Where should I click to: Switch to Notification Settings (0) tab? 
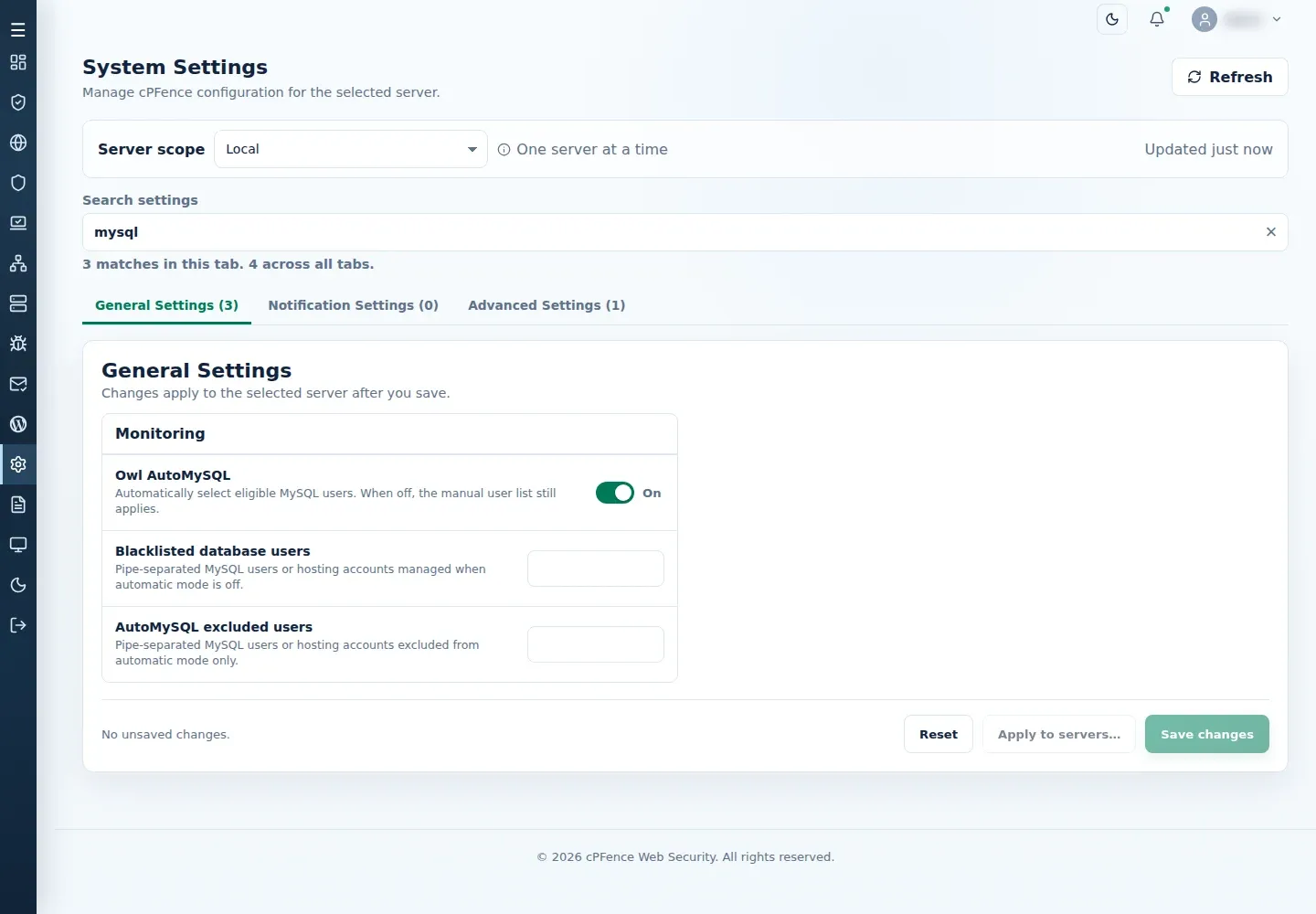pos(353,305)
